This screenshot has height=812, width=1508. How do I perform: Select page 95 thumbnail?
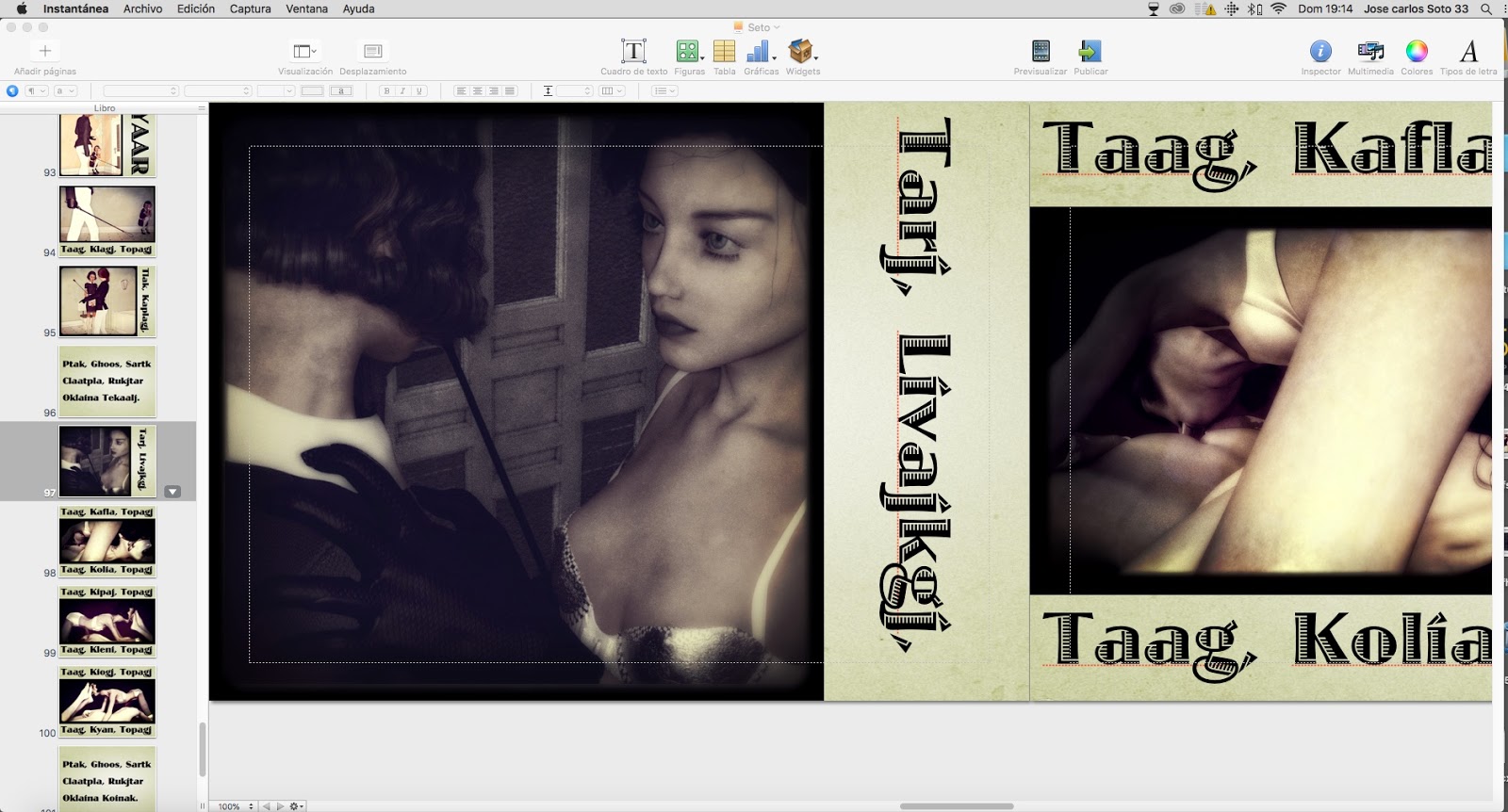(107, 301)
